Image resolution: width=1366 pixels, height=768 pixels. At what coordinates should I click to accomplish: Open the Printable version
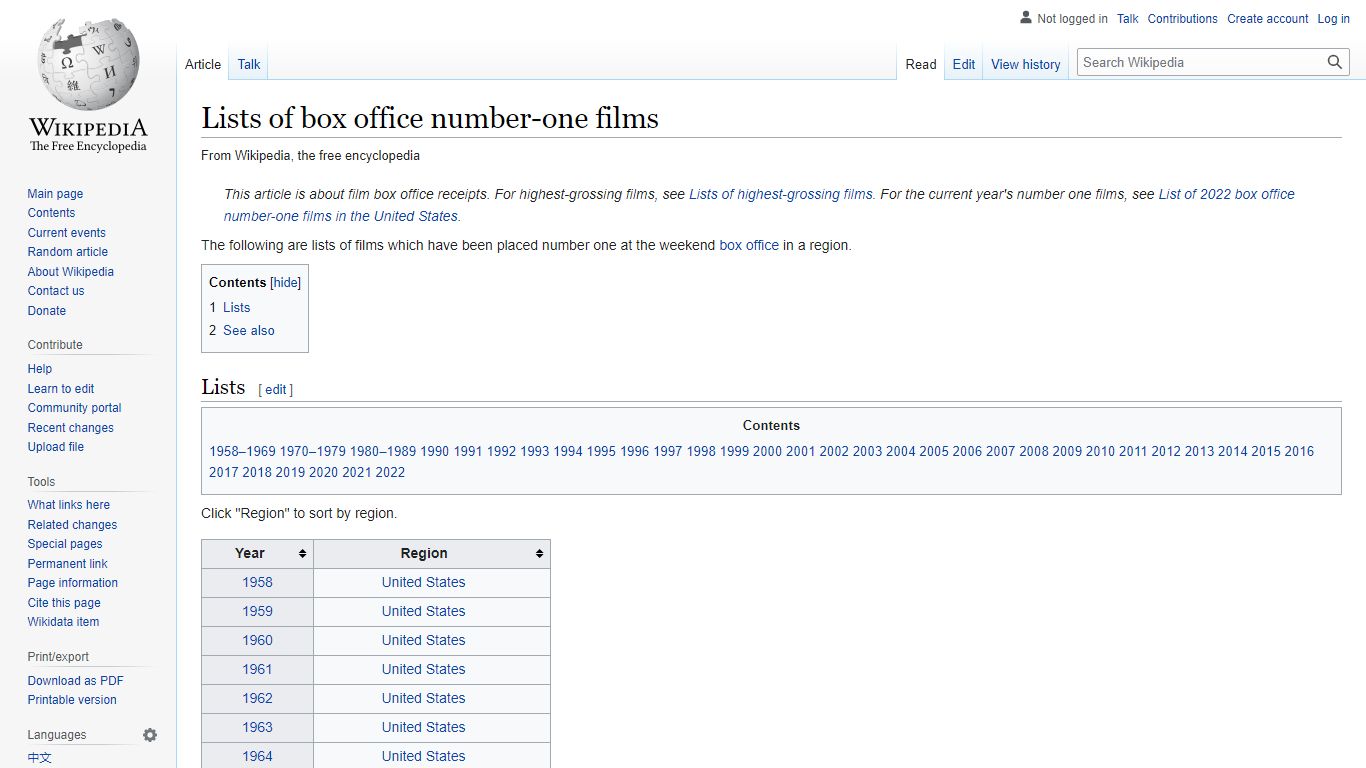tap(72, 700)
